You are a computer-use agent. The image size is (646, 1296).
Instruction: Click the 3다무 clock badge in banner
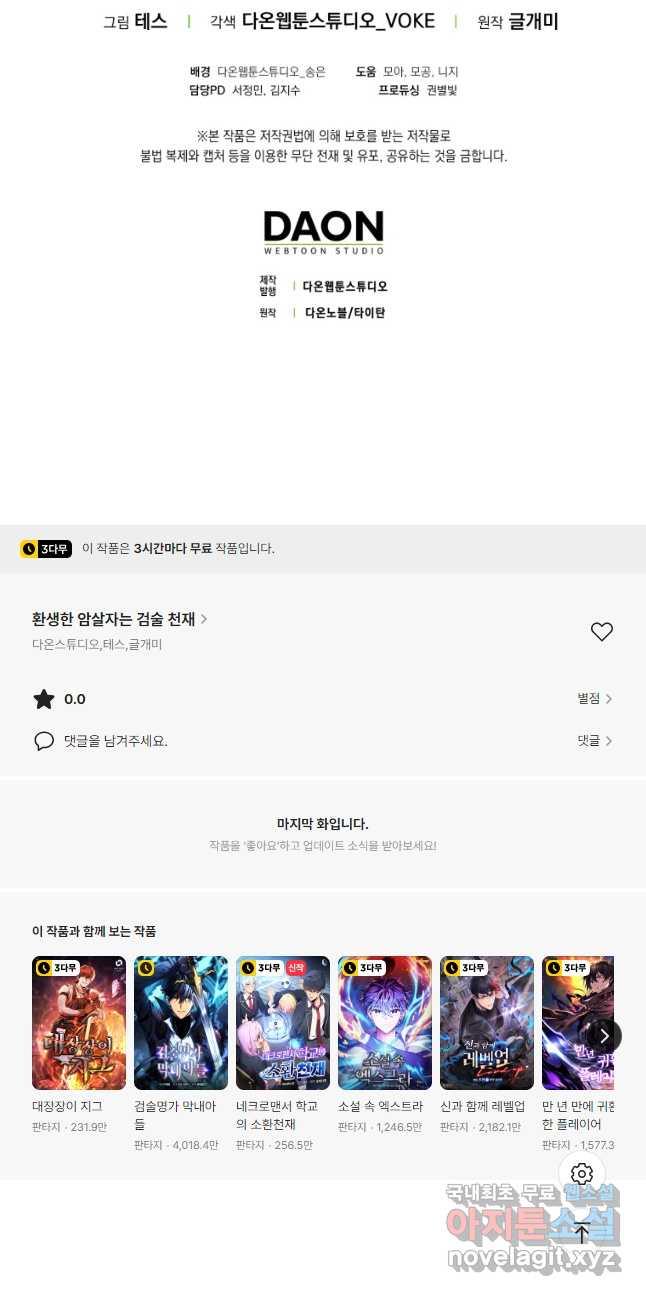[46, 548]
